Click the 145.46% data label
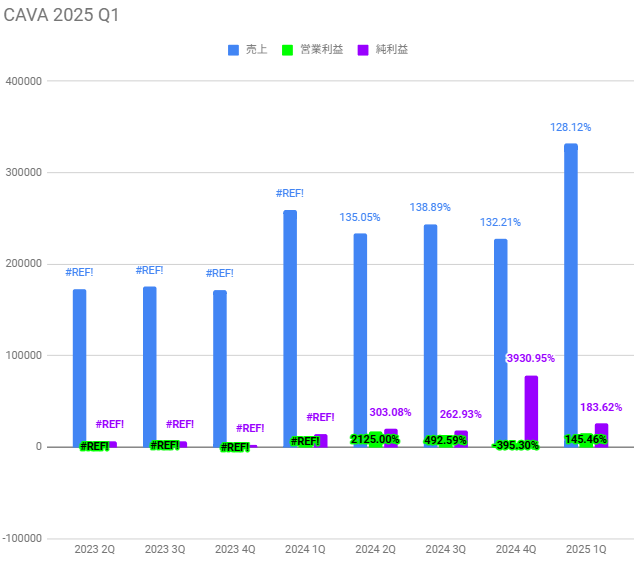 click(x=586, y=439)
